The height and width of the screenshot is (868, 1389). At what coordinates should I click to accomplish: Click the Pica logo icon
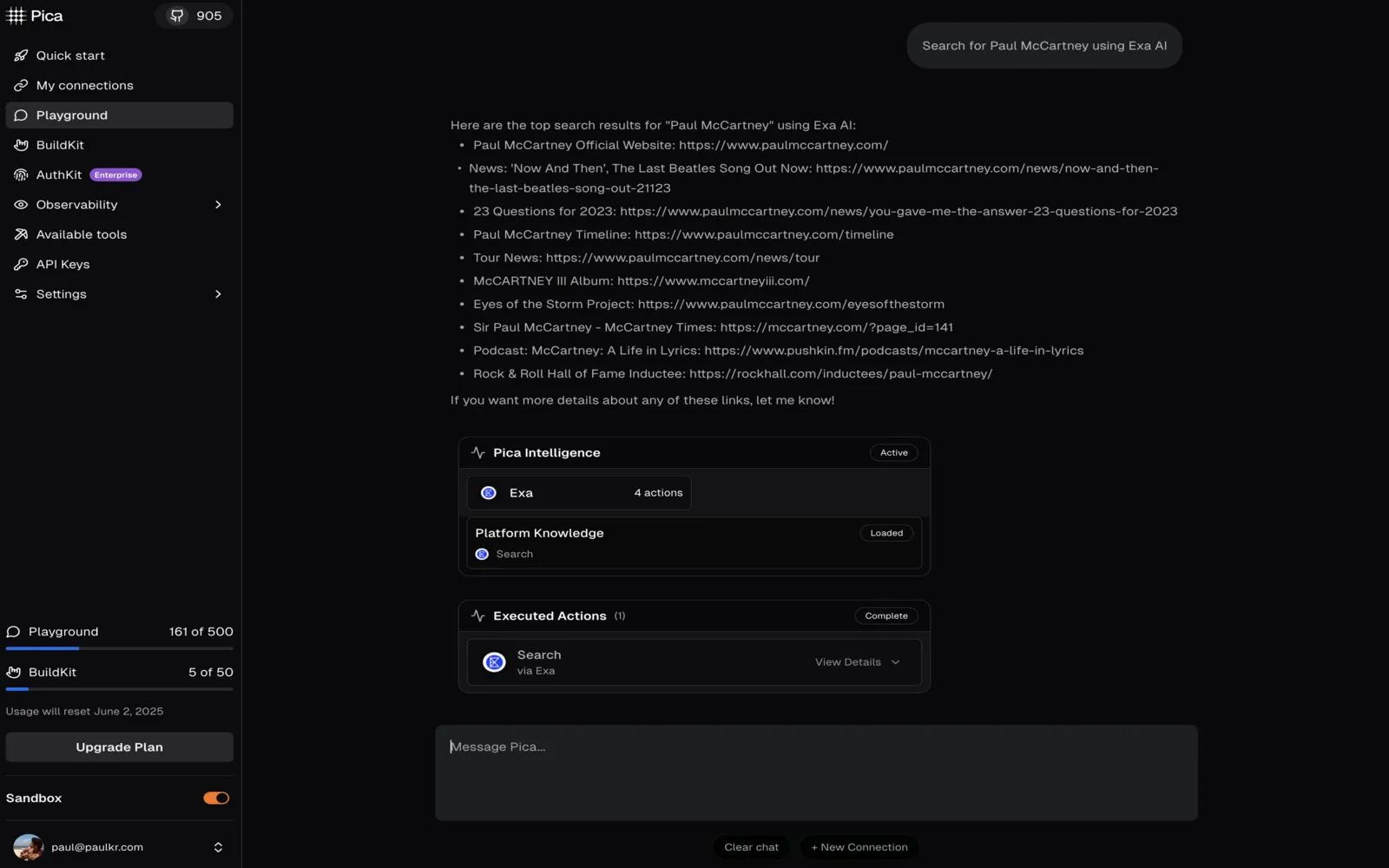click(16, 16)
